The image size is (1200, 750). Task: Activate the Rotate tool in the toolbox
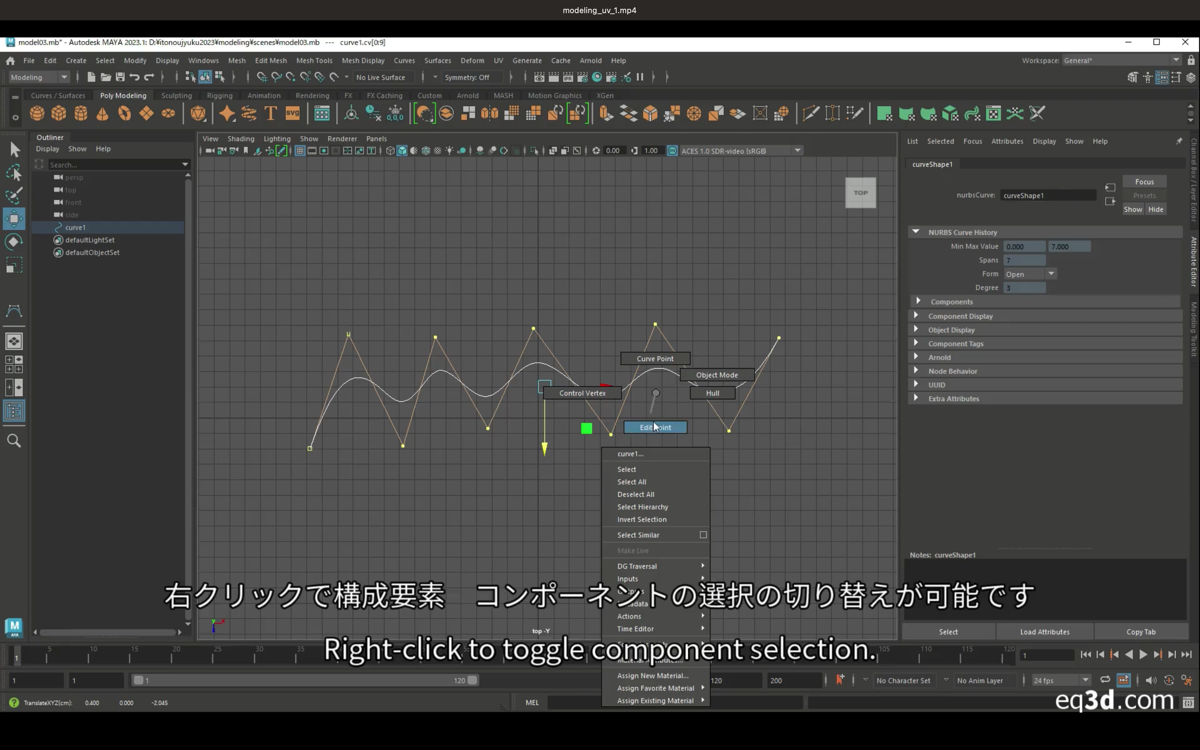pyautogui.click(x=14, y=242)
